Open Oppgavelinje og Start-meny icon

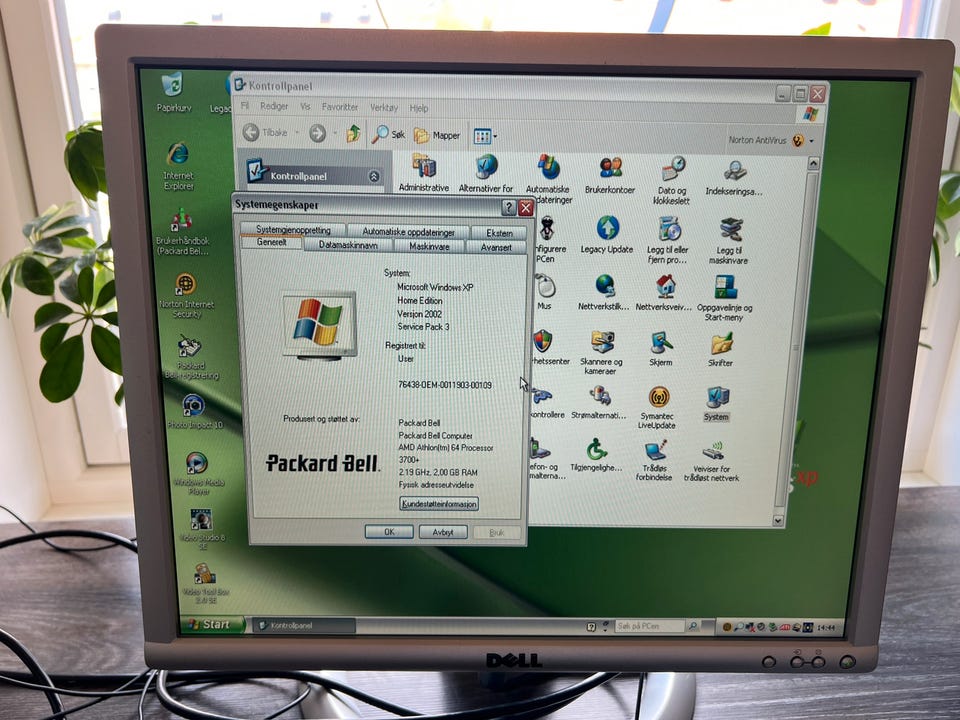coord(724,298)
